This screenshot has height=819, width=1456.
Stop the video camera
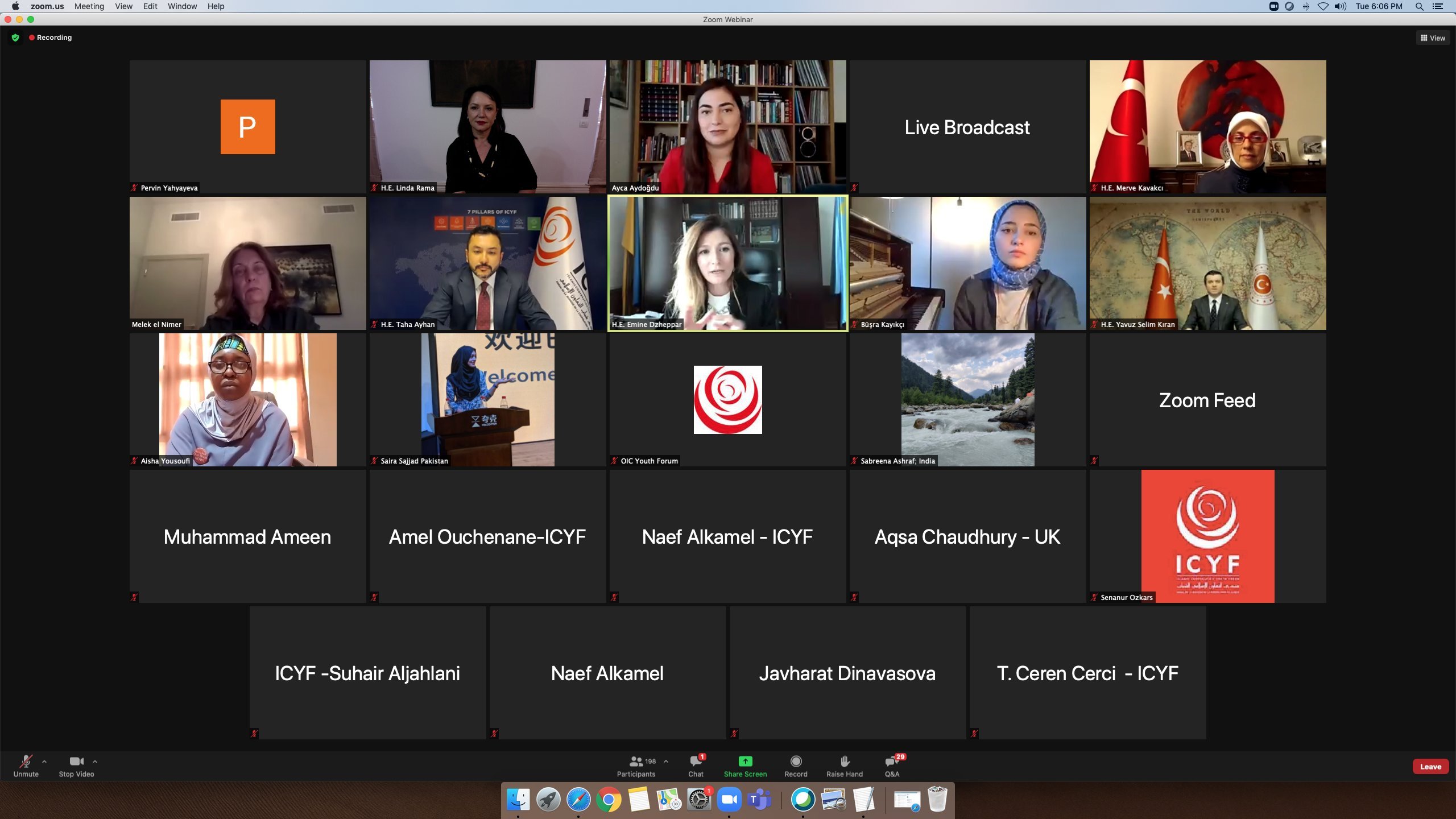tap(76, 762)
